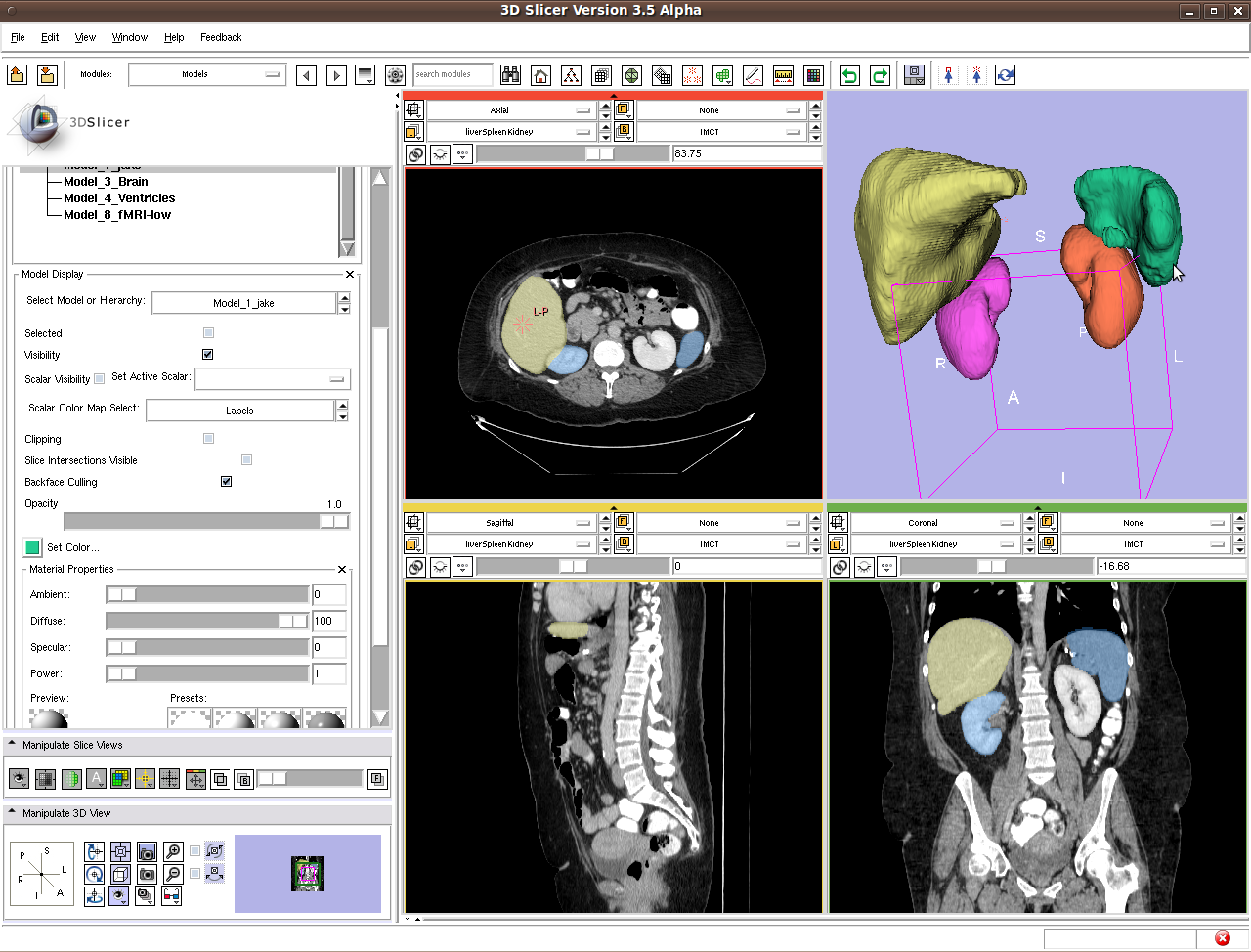Disable the Backface Culling checkbox
This screenshot has width=1251, height=952.
coord(226,481)
